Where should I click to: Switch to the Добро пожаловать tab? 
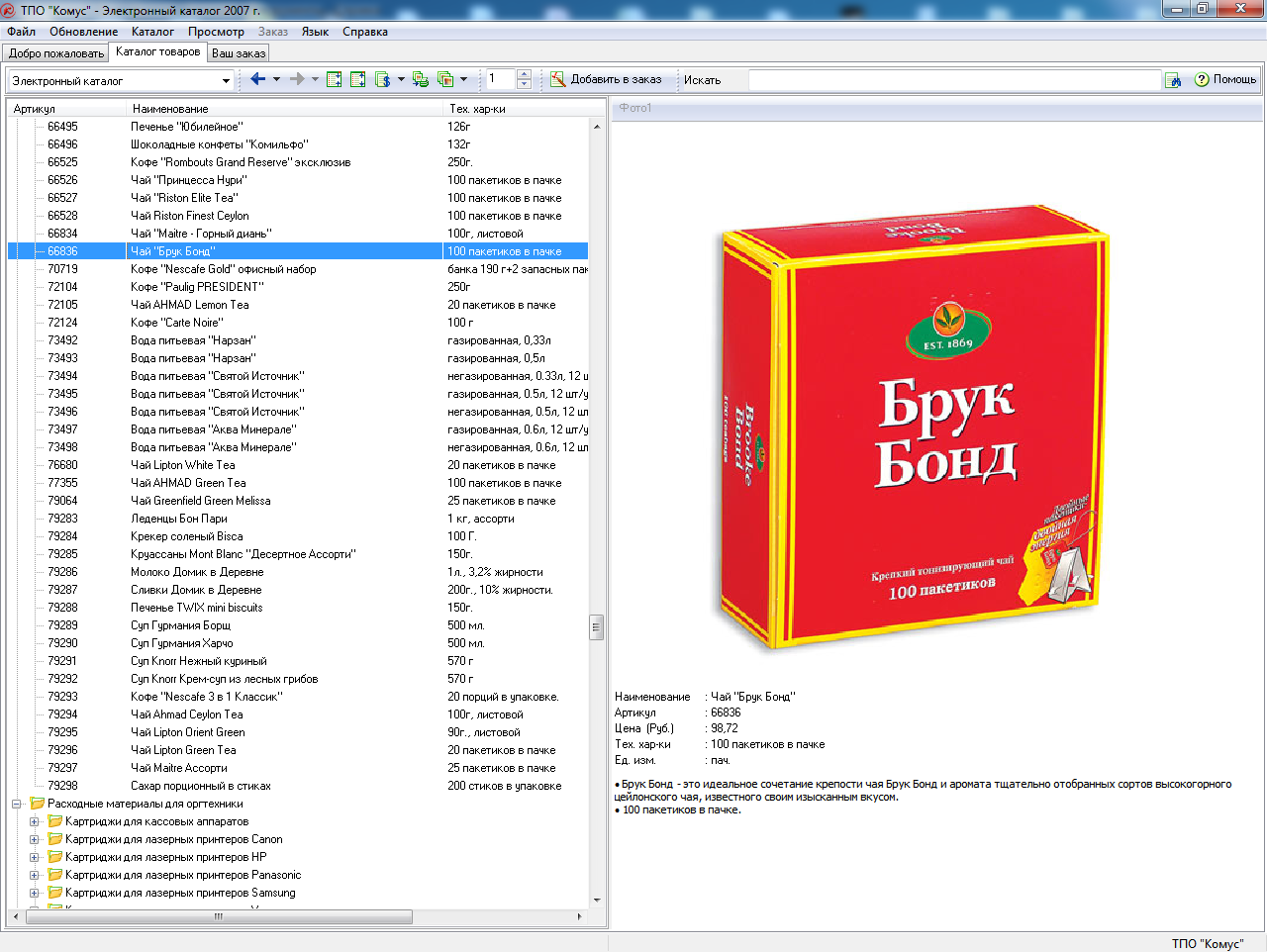coord(56,53)
